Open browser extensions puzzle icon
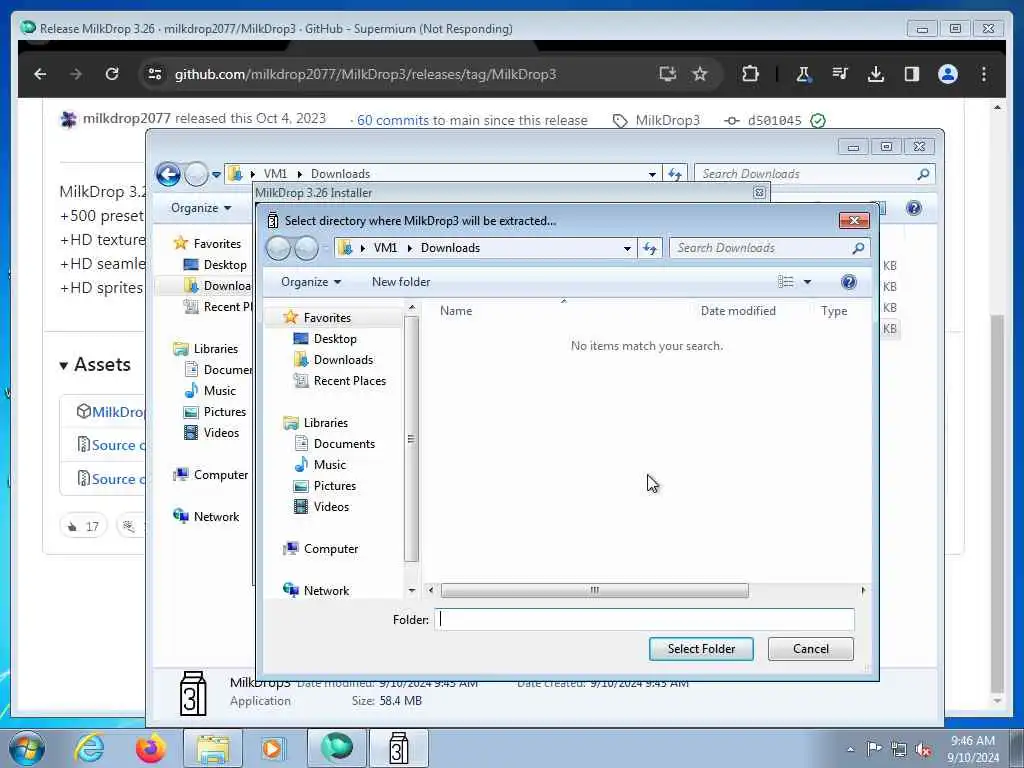Screen dimensions: 1024x768 pos(750,74)
